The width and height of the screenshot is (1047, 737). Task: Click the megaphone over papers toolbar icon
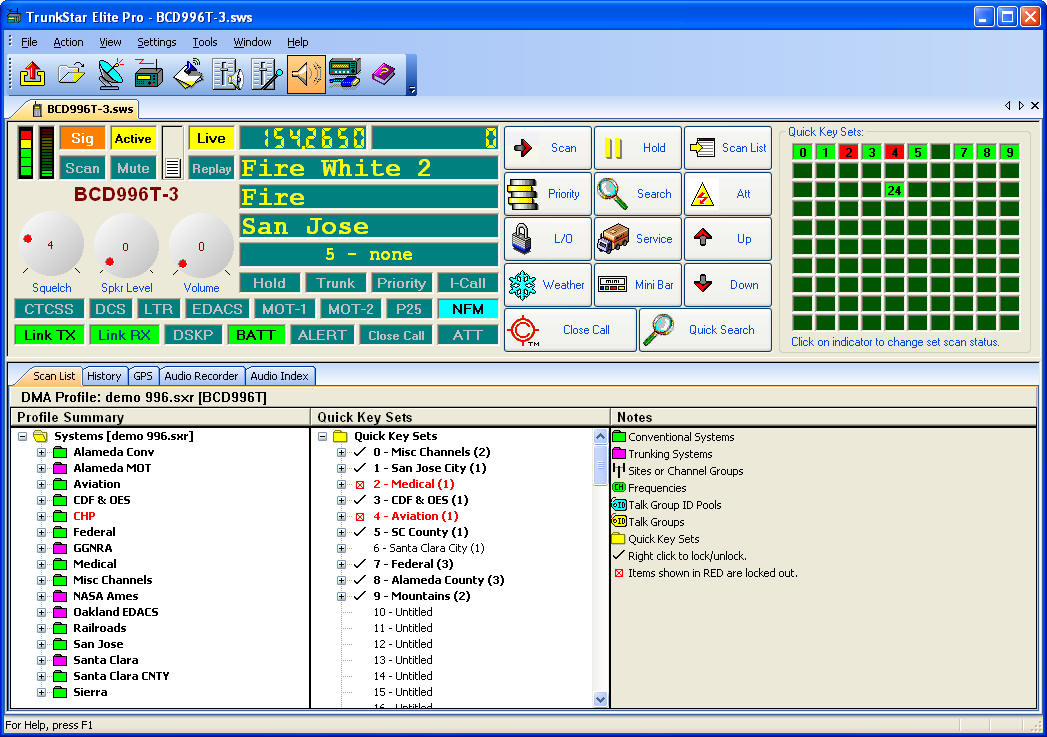point(188,73)
